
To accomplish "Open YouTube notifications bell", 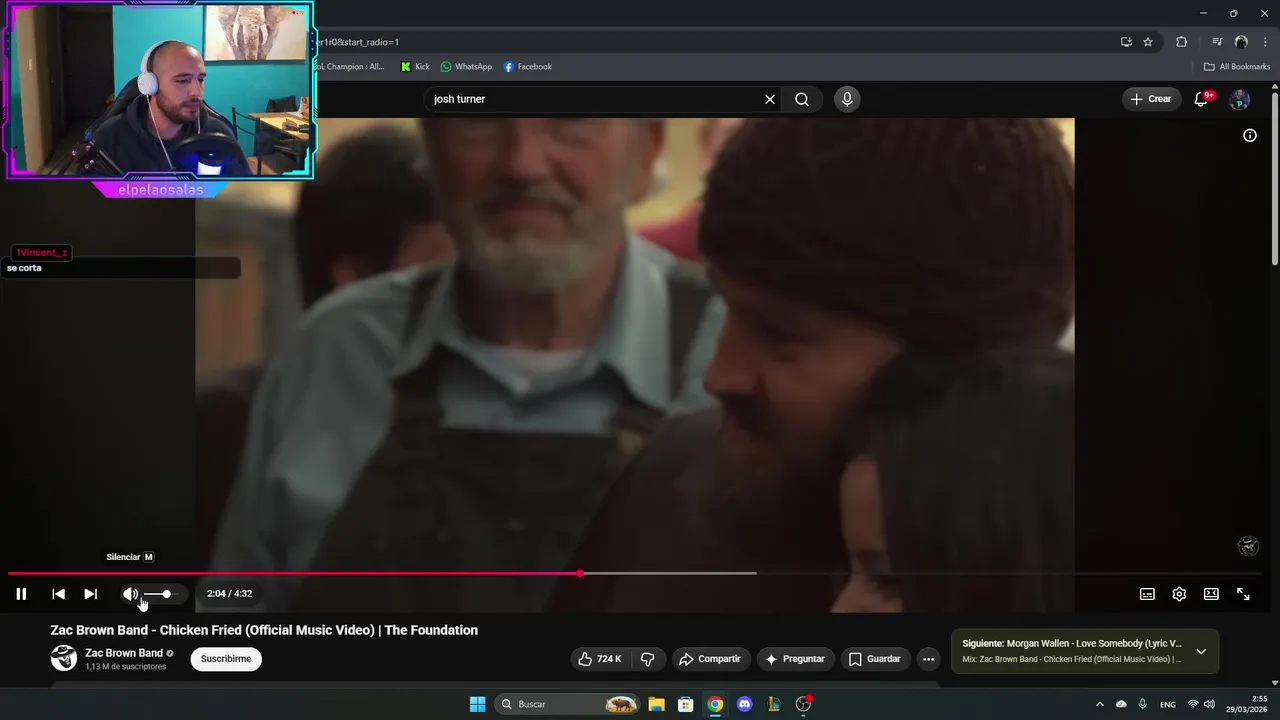I will pyautogui.click(x=1202, y=99).
